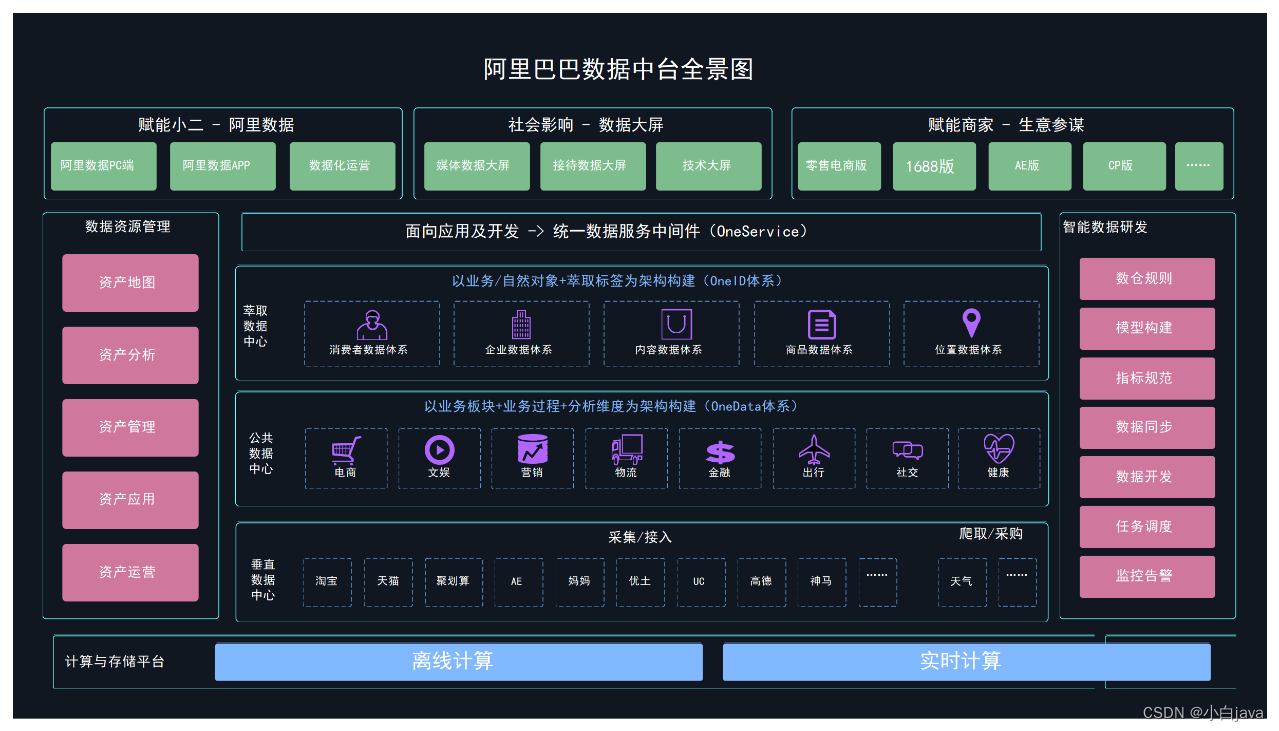Viewport: 1279px width, 731px height.
Task: Select the airplane icon for 出行
Action: [x=814, y=450]
